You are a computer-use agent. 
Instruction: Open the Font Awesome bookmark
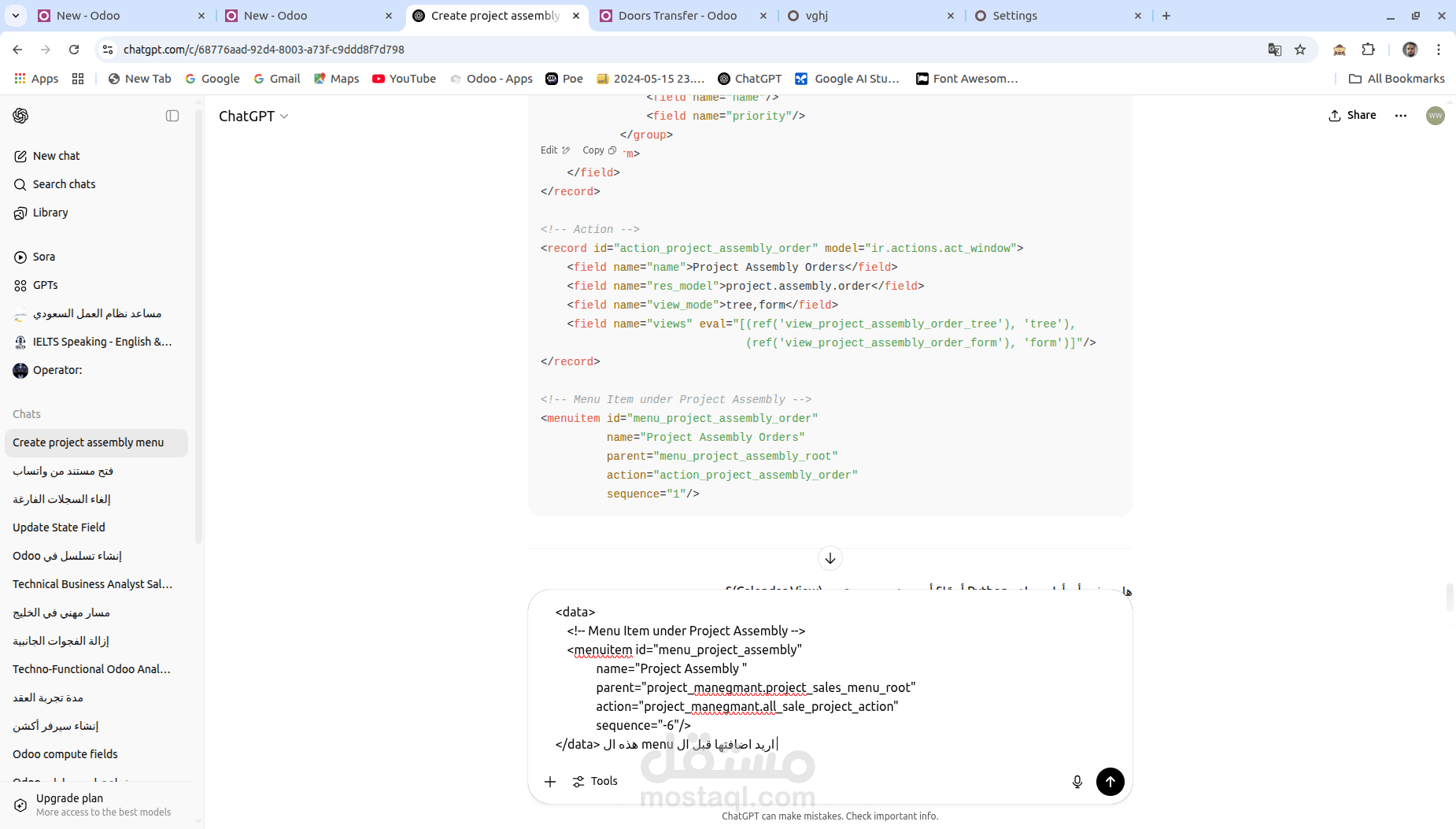(967, 79)
